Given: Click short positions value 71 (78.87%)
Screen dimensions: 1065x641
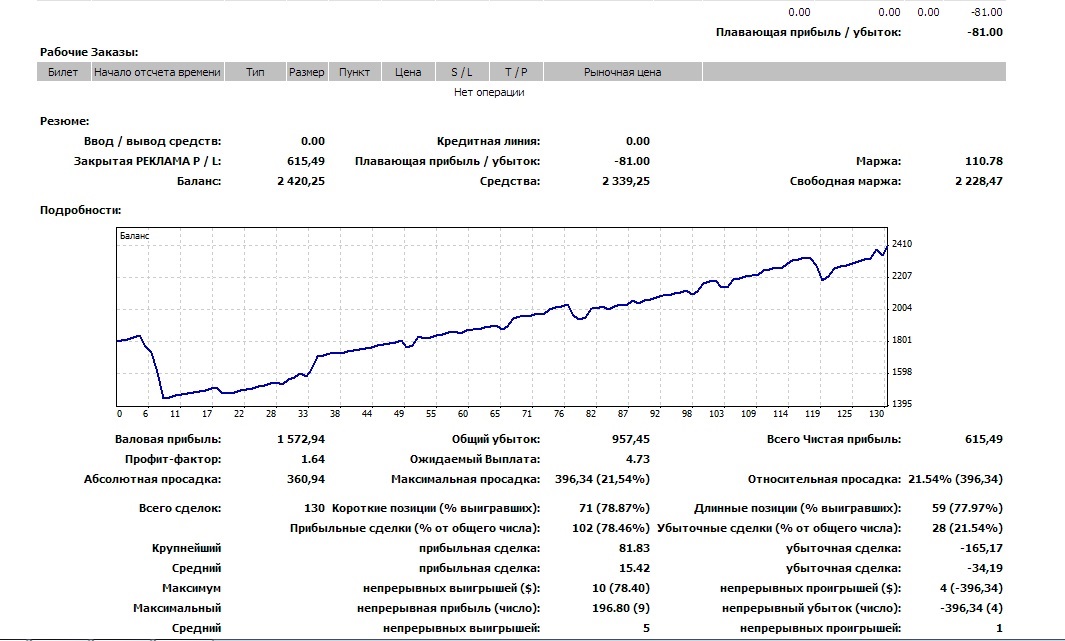Looking at the screenshot, I should [615, 509].
